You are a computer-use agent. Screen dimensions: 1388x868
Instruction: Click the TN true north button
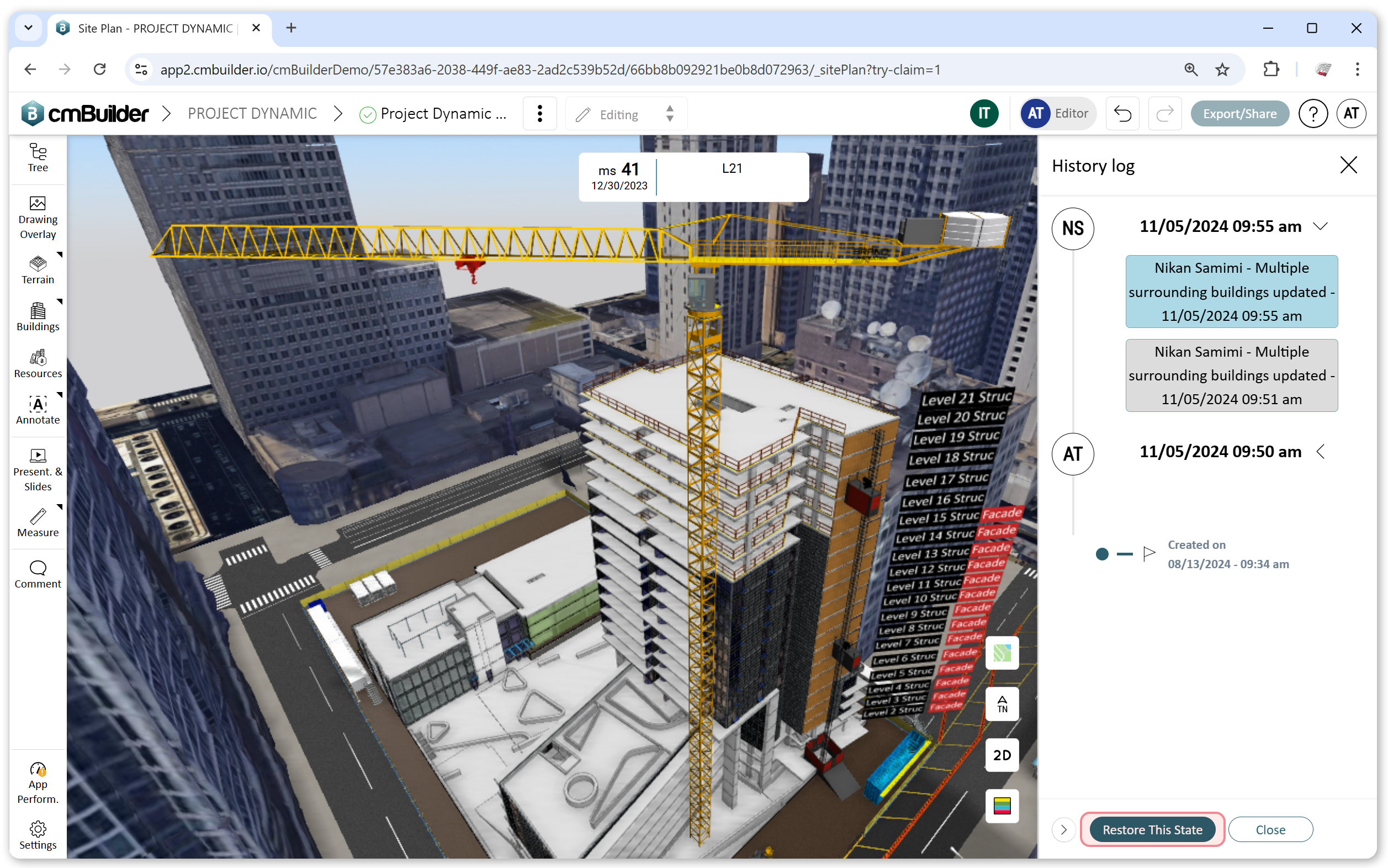[1002, 704]
